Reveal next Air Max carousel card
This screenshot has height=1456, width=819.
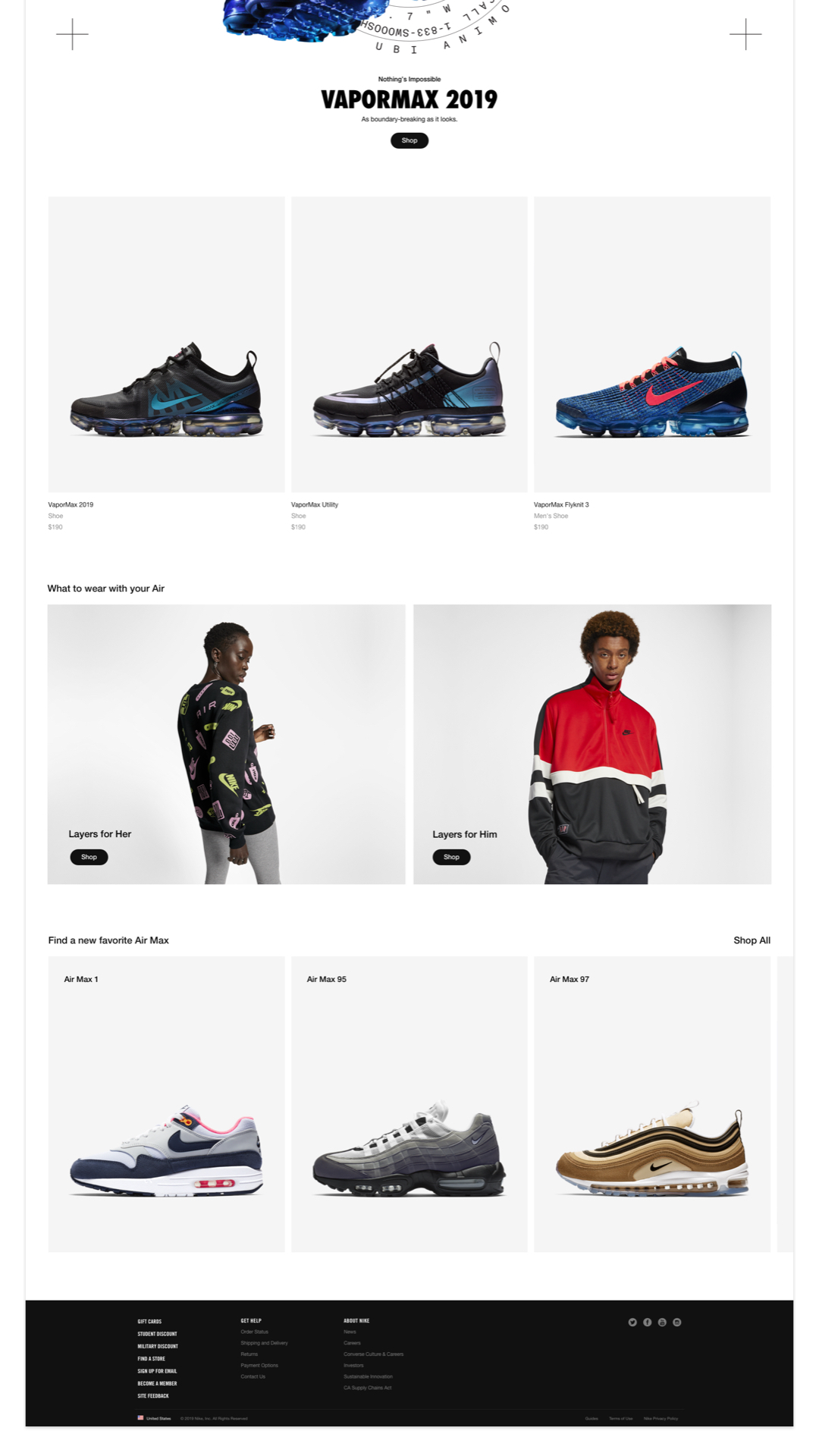[786, 1103]
